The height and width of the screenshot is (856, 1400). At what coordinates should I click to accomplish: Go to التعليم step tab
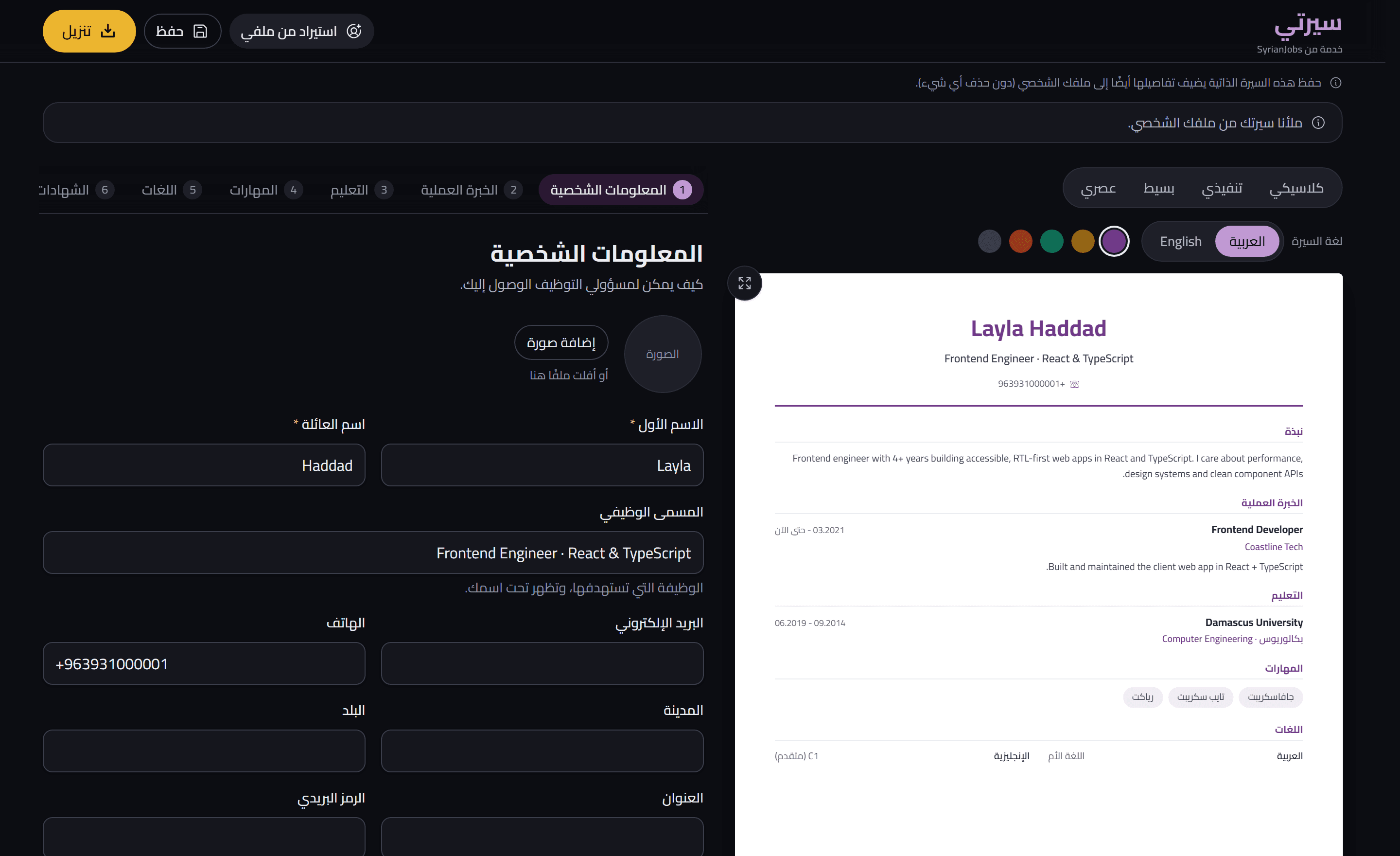tap(361, 190)
